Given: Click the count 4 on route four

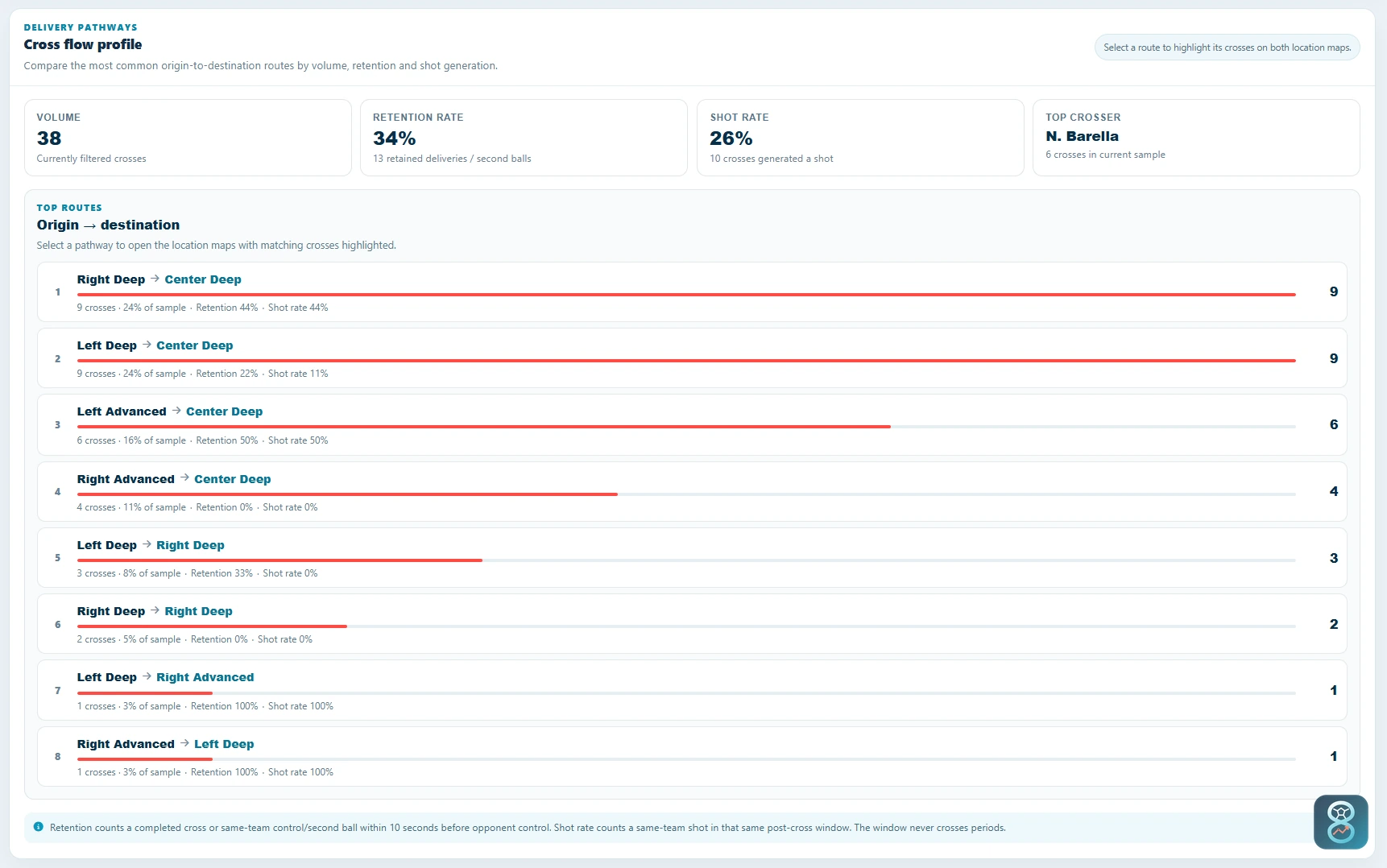Looking at the screenshot, I should point(1334,491).
